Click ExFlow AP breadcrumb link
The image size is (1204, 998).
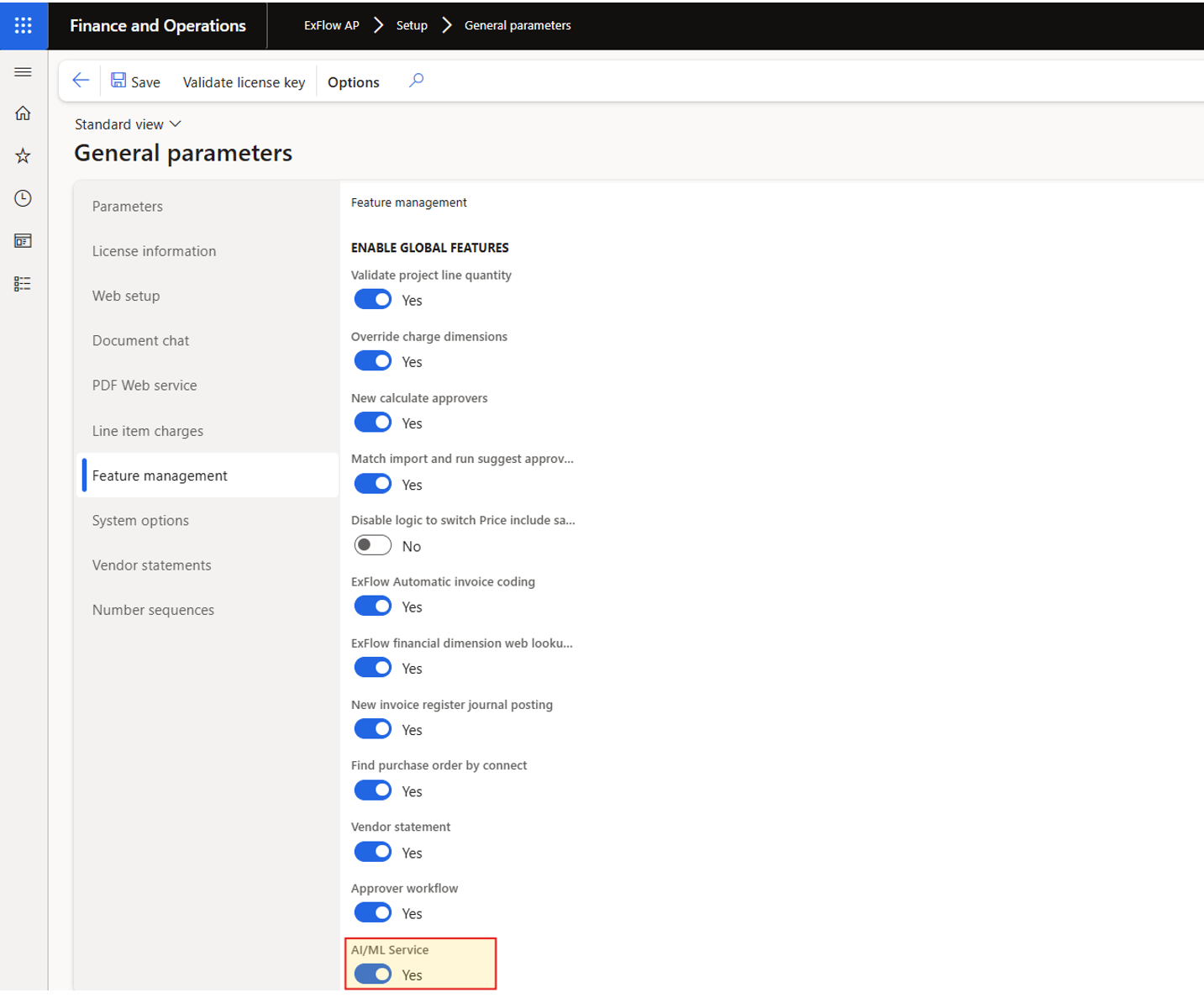point(332,25)
